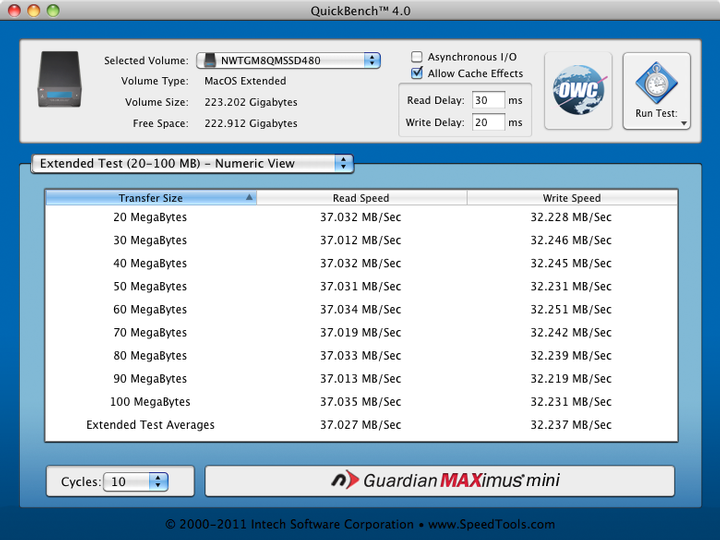Click the small drive icon in volume selector

pos(209,61)
